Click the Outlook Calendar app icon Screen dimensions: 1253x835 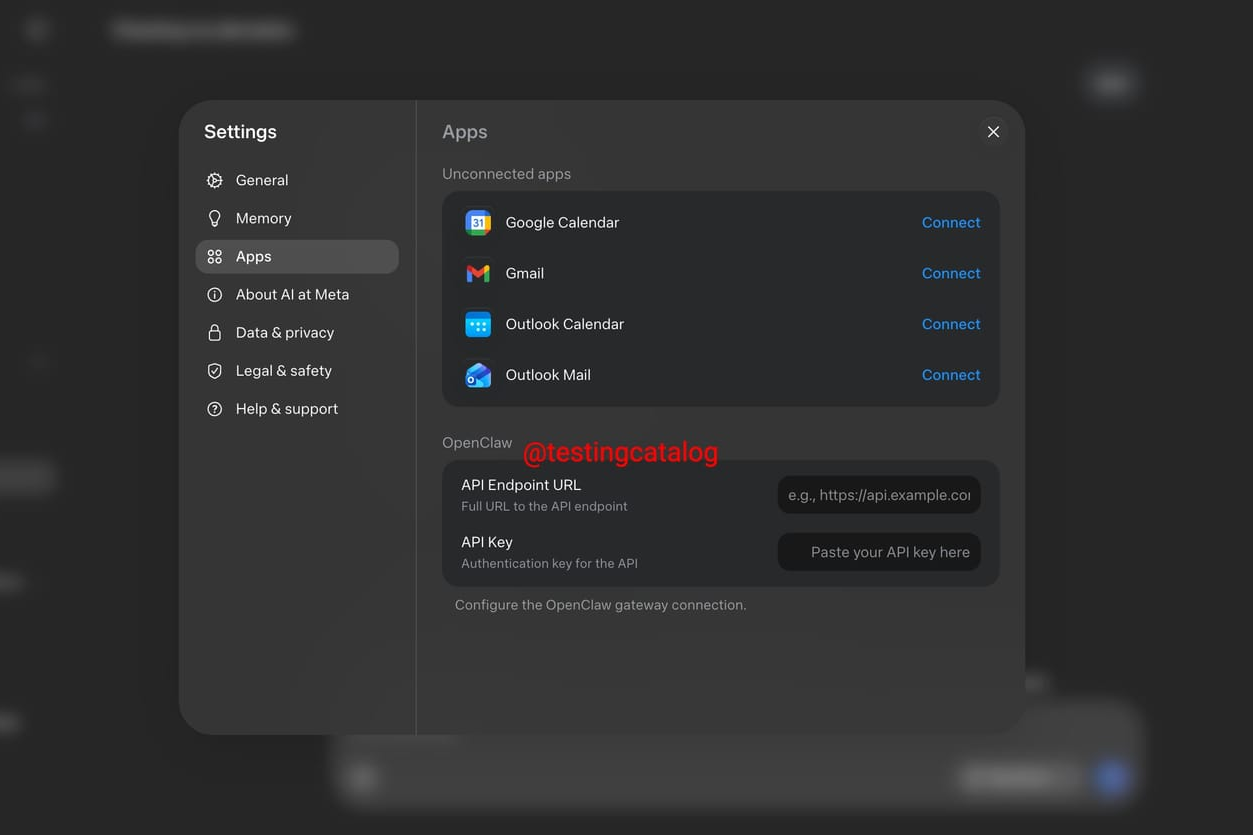tap(478, 324)
